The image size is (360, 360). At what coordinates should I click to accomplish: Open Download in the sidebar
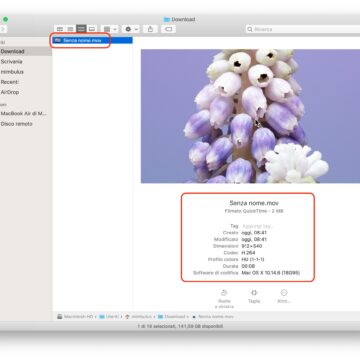(26, 51)
